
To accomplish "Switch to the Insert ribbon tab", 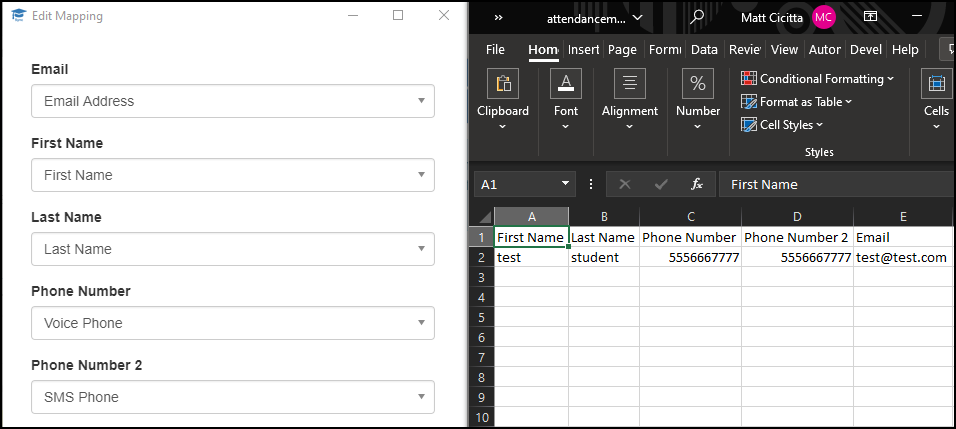I will click(583, 50).
